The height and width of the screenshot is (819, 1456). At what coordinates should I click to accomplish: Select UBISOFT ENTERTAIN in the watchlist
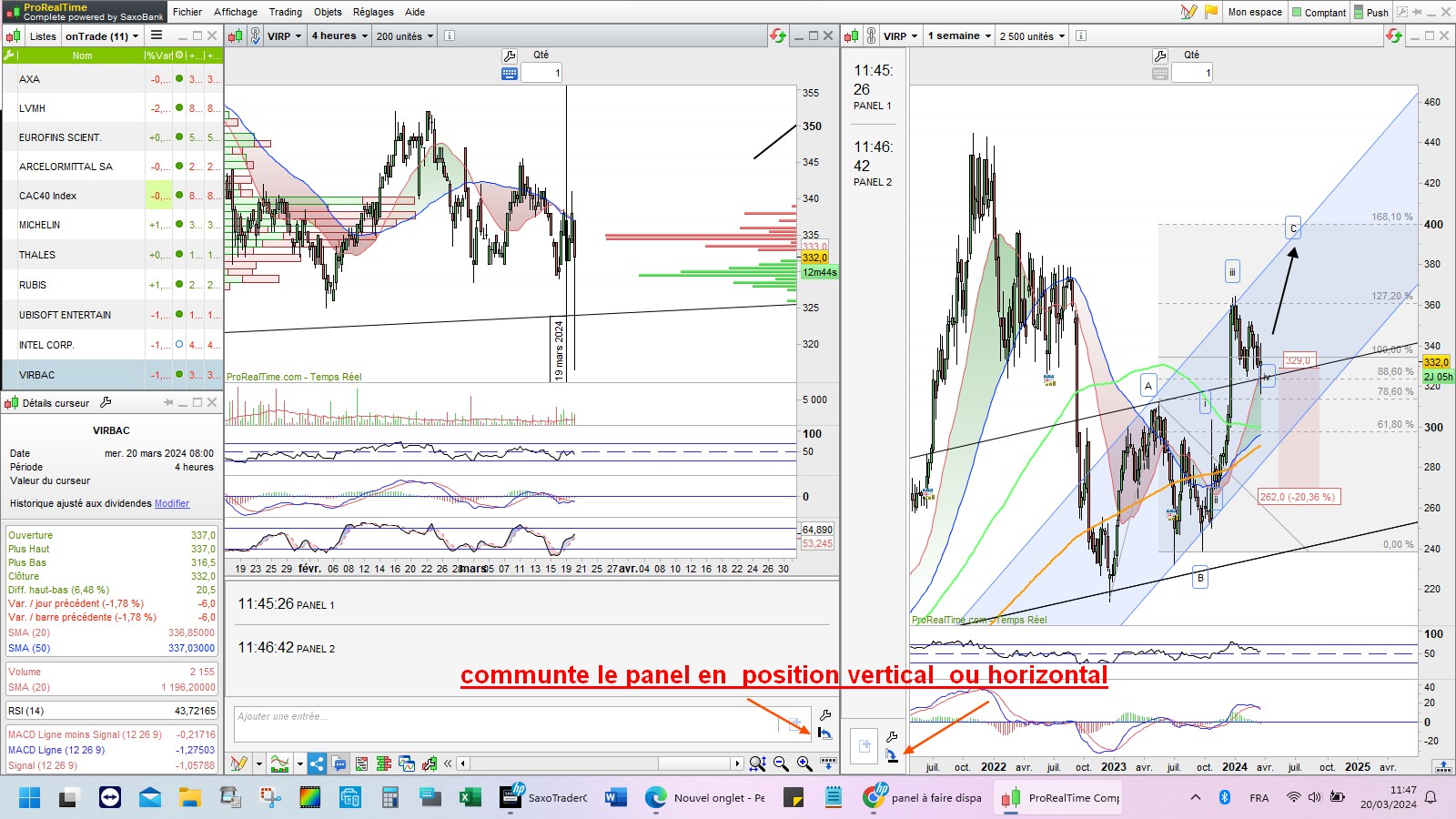[112, 315]
